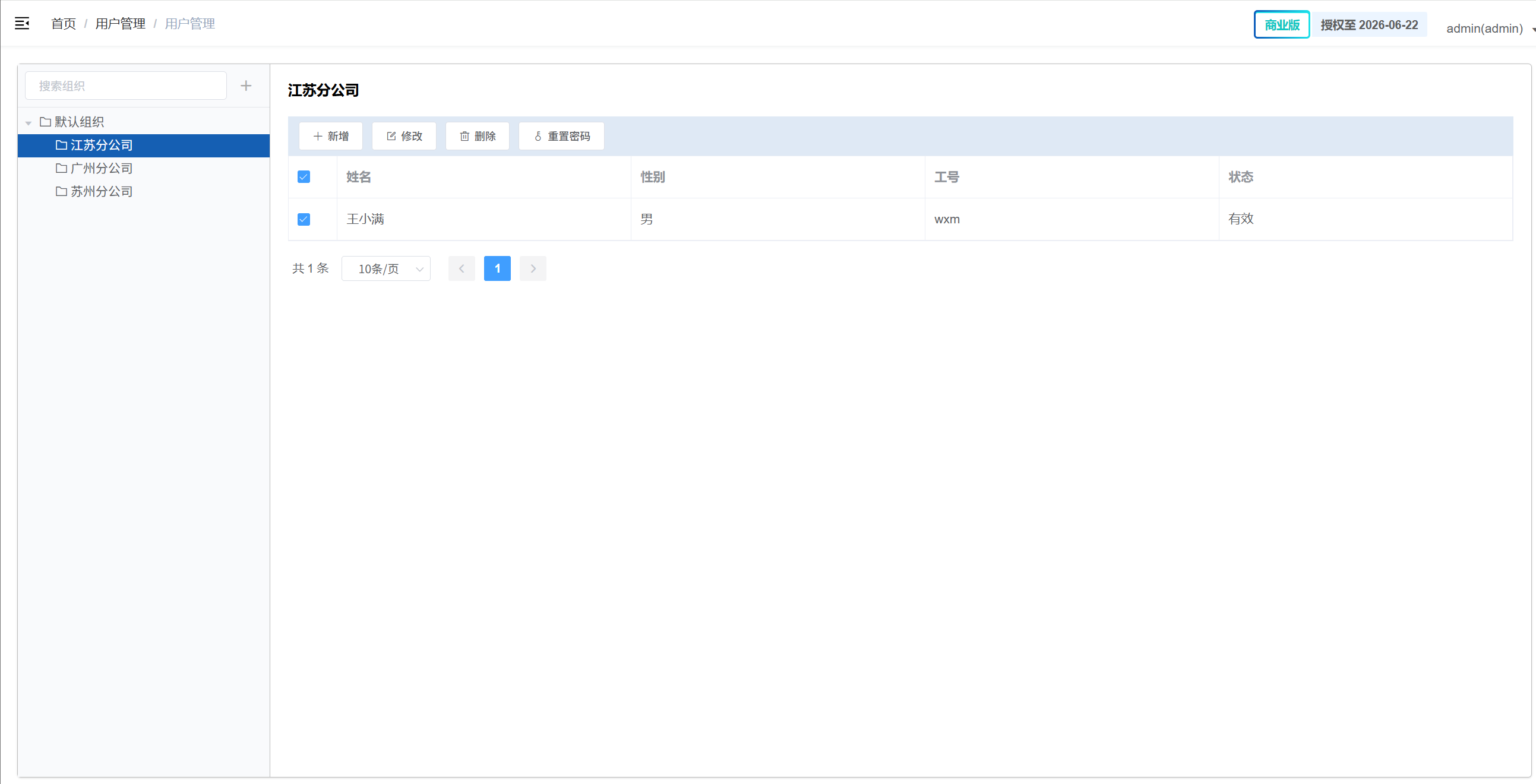Click the 新增 add user button
The image size is (1536, 784).
pyautogui.click(x=331, y=137)
